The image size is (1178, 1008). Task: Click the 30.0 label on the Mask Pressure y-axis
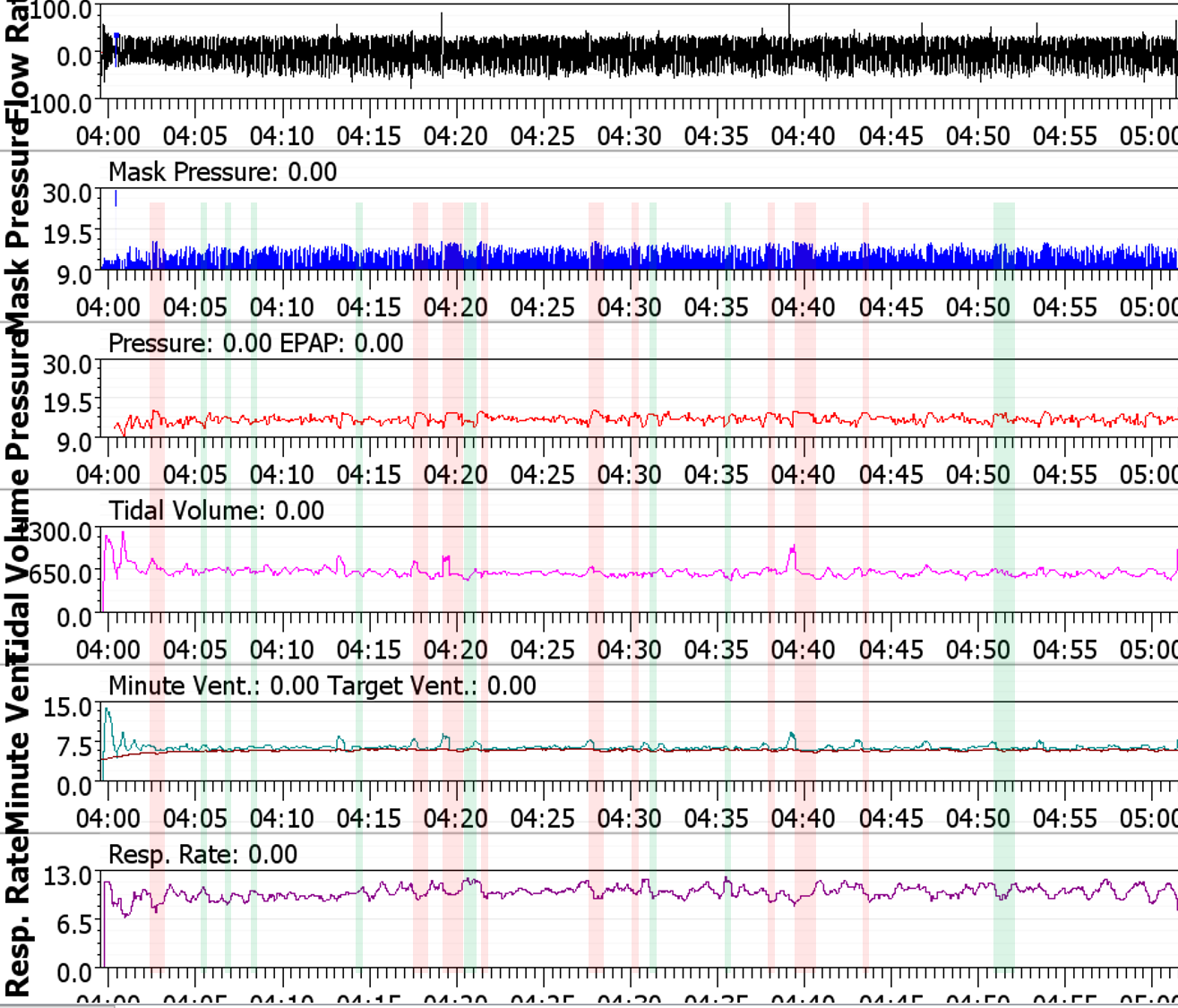point(67,194)
